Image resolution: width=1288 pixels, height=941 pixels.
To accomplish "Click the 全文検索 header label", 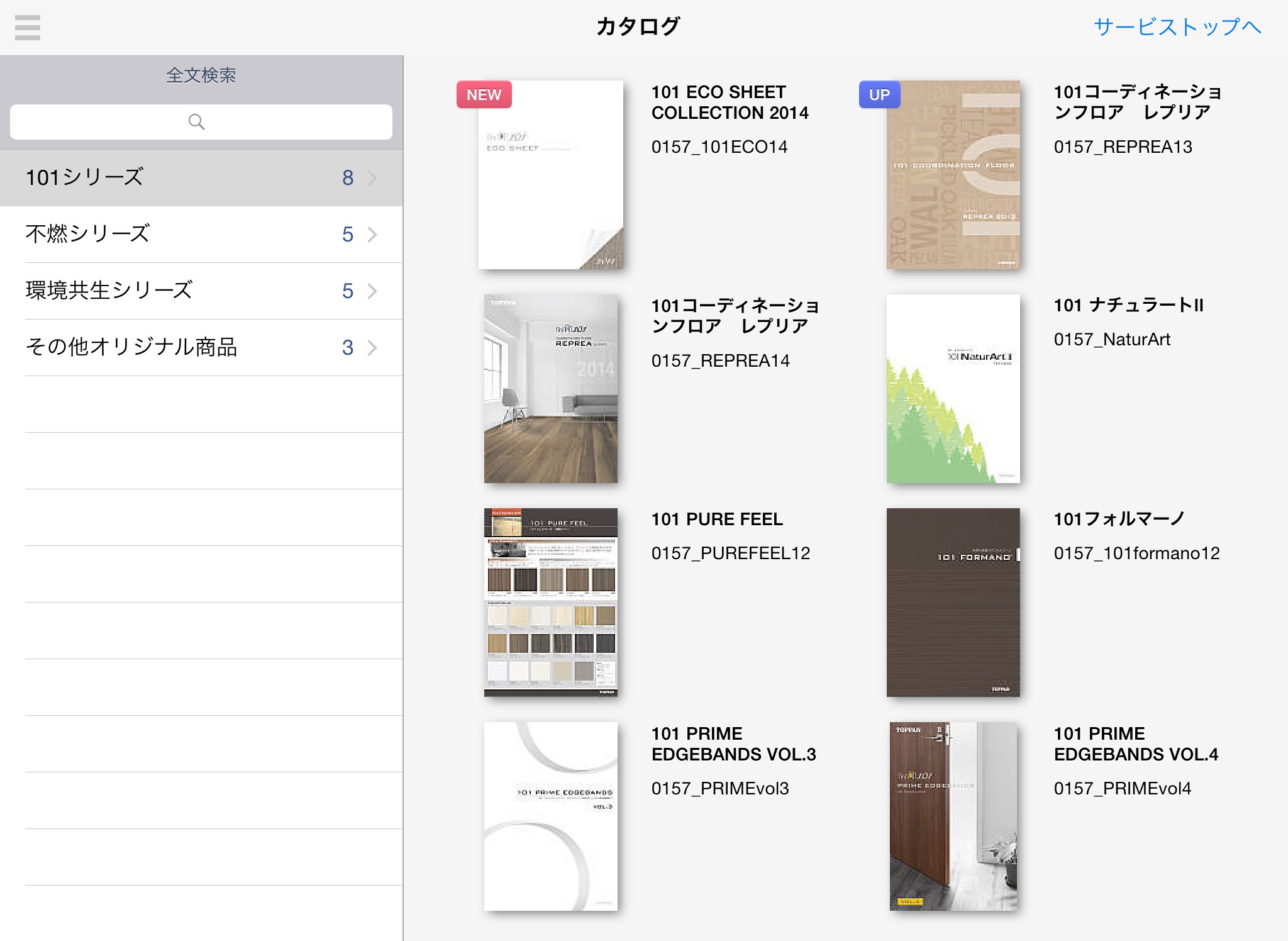I will [201, 75].
